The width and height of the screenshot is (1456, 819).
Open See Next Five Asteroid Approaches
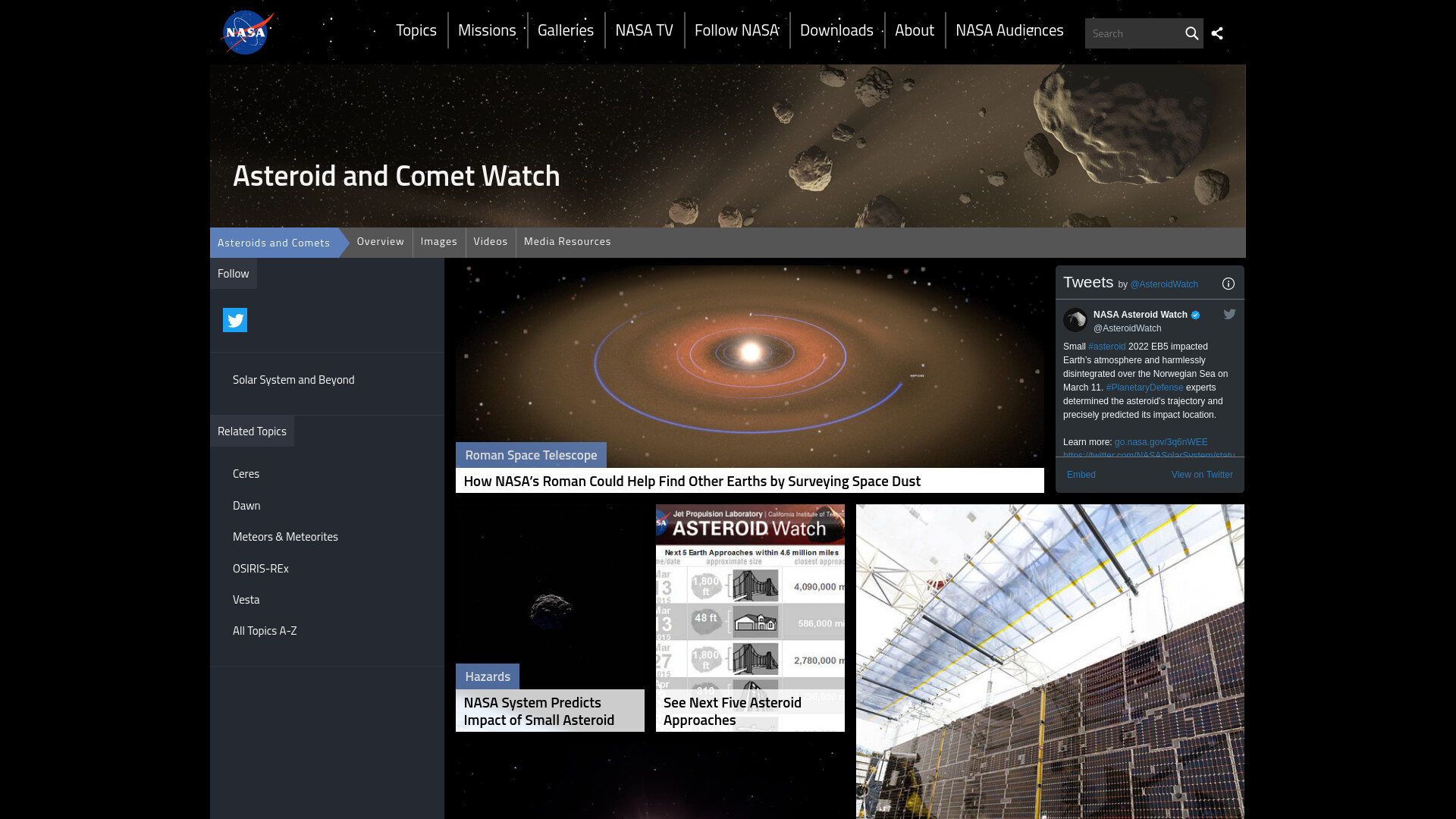(x=733, y=711)
